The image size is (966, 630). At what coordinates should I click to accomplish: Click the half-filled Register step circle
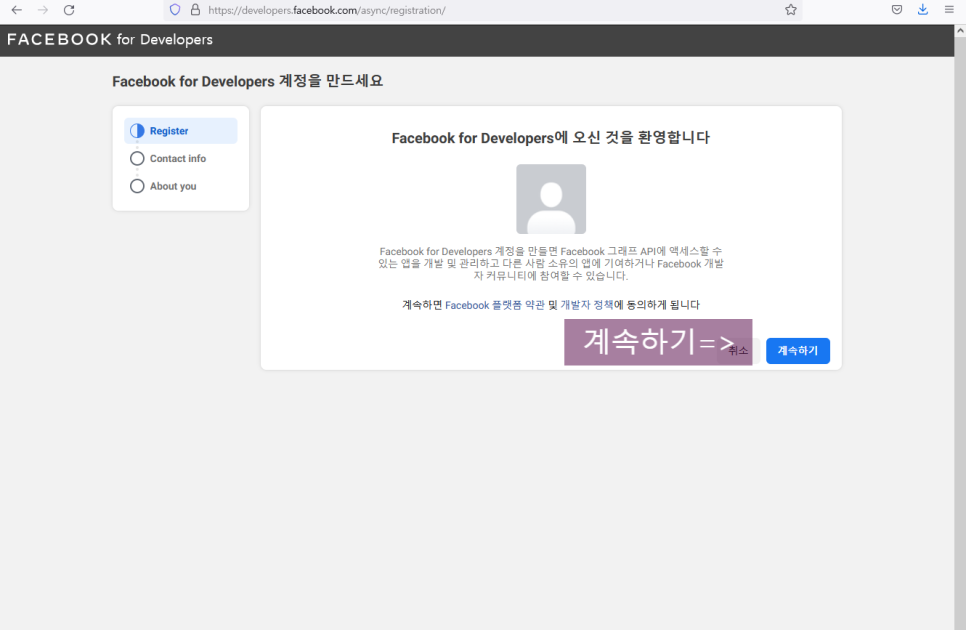point(137,131)
